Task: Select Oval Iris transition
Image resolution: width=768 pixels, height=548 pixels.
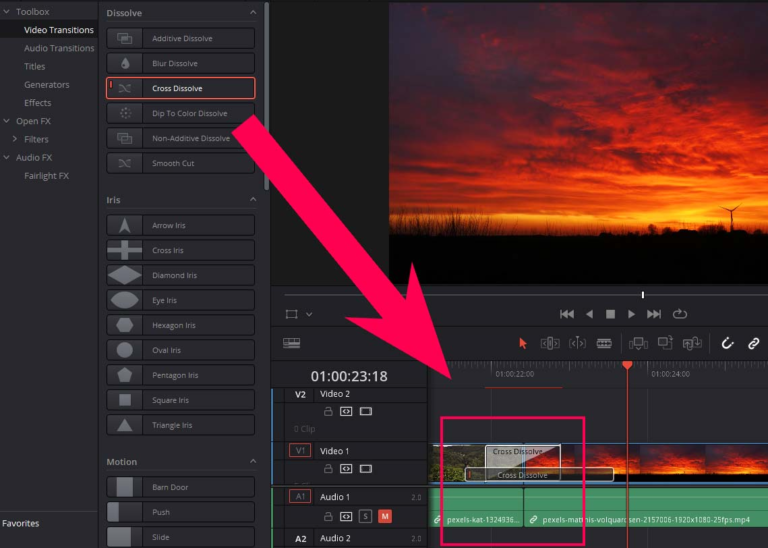Action: (x=180, y=350)
